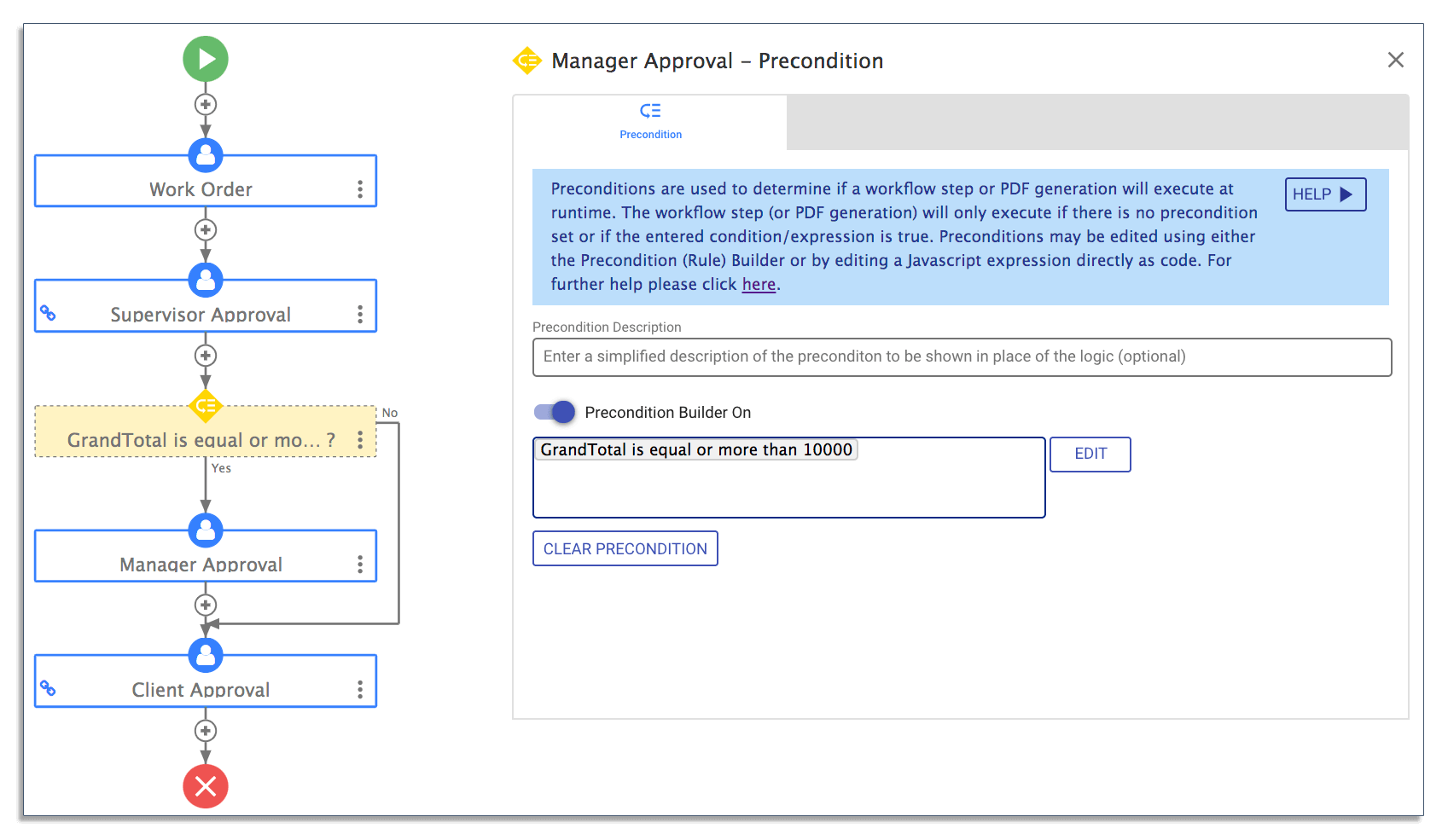The image size is (1448, 840).
Task: Open the Client Approval options menu
Action: (360, 690)
